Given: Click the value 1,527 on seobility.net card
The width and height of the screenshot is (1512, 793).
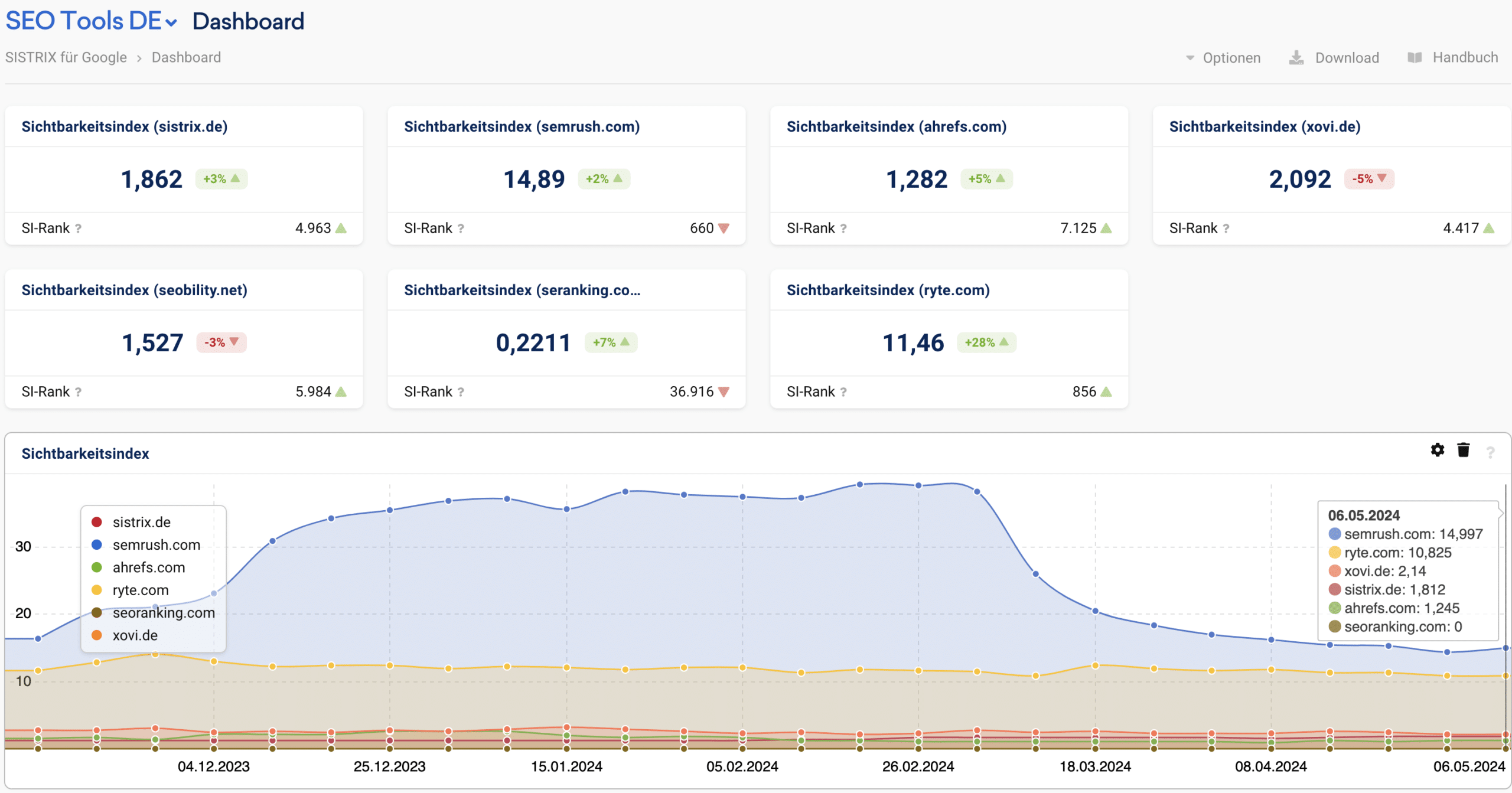Looking at the screenshot, I should coord(152,343).
